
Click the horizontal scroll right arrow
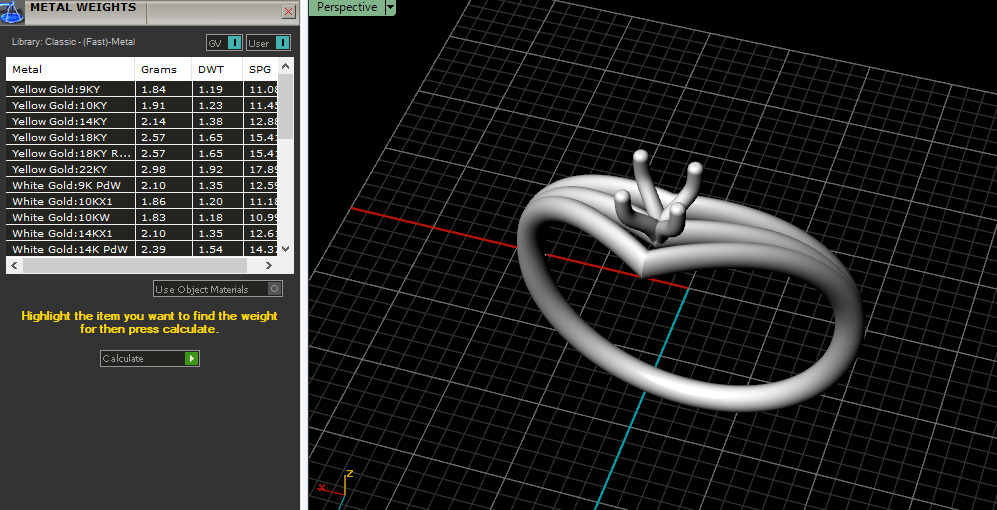point(268,265)
